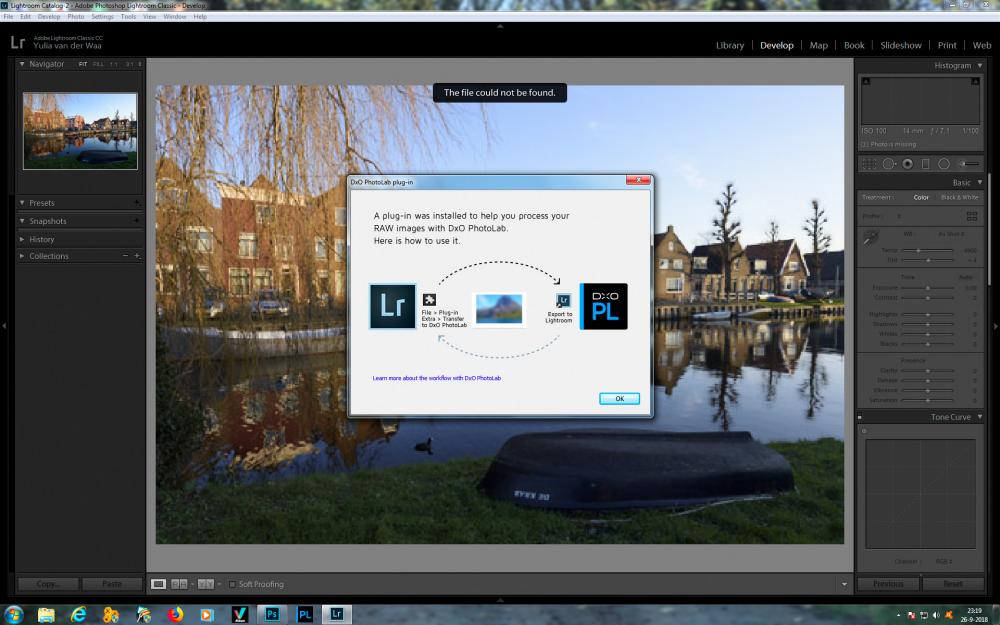
Task: Select the Red Eye Correction tool icon
Action: [908, 164]
